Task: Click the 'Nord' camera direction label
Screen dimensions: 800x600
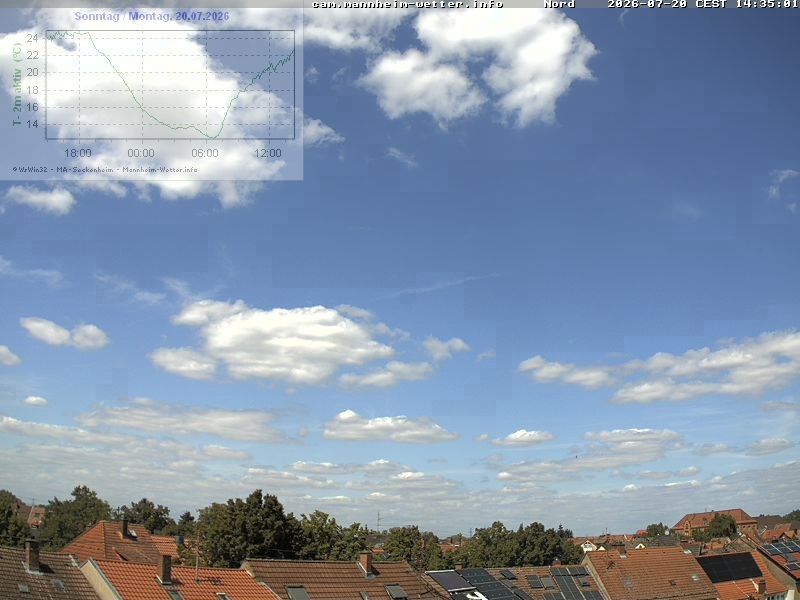Action: [x=559, y=4]
